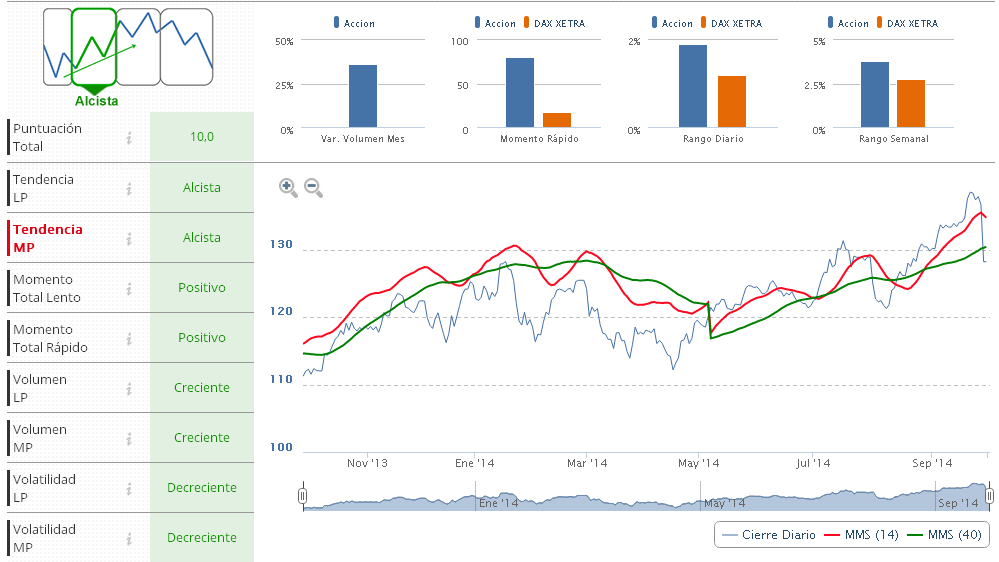Click the right handle of range navigator
The width and height of the screenshot is (999, 562).
tap(989, 496)
